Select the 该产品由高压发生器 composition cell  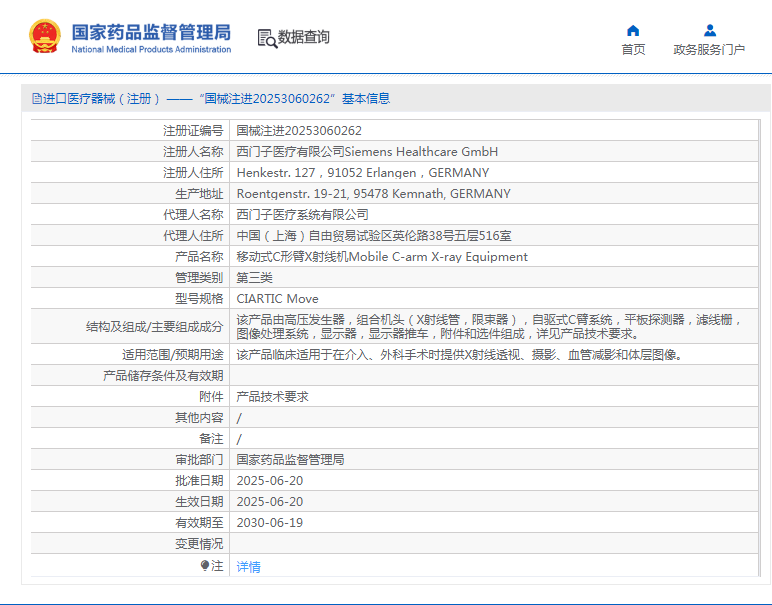click(x=494, y=326)
